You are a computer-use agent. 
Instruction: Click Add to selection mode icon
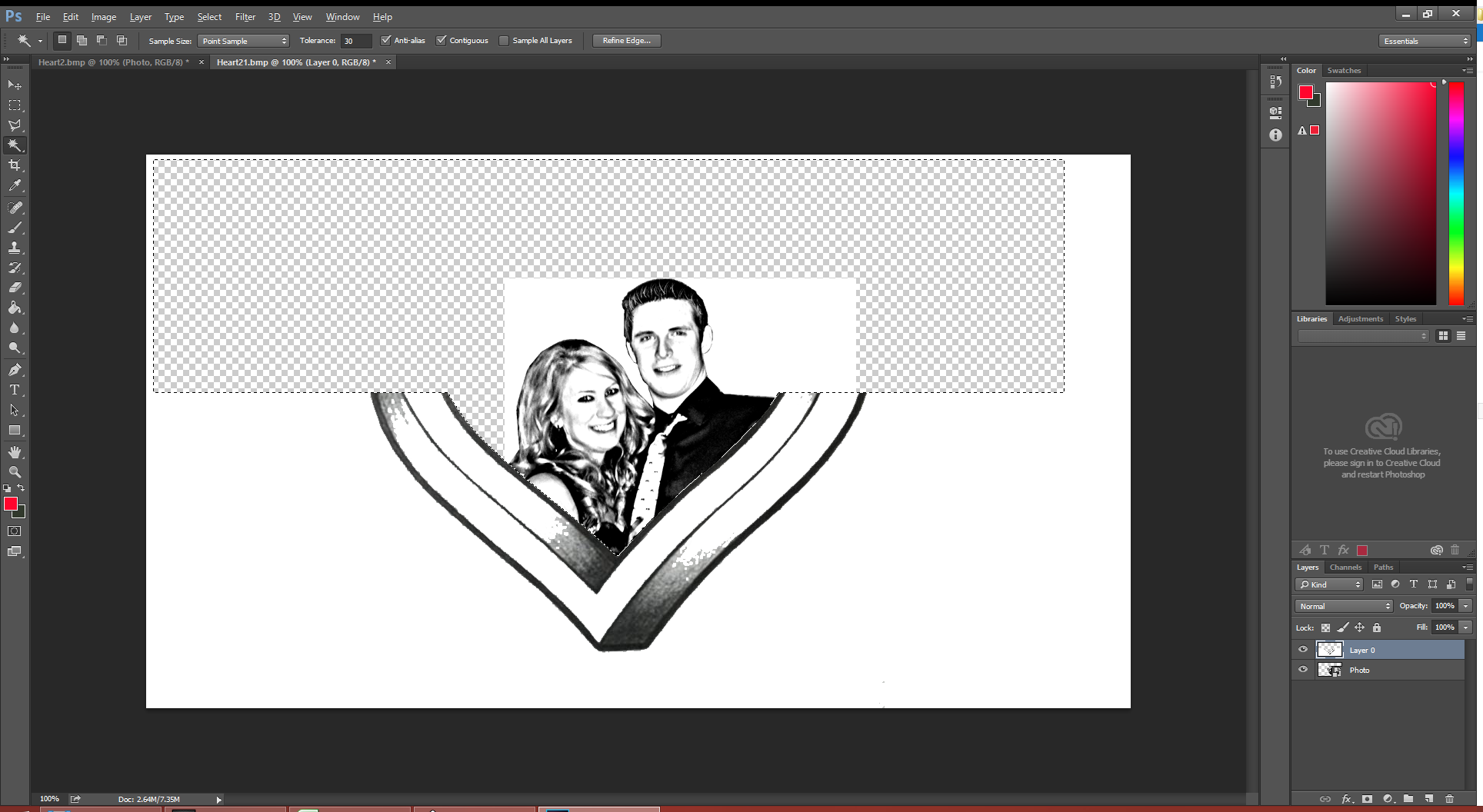tap(82, 41)
